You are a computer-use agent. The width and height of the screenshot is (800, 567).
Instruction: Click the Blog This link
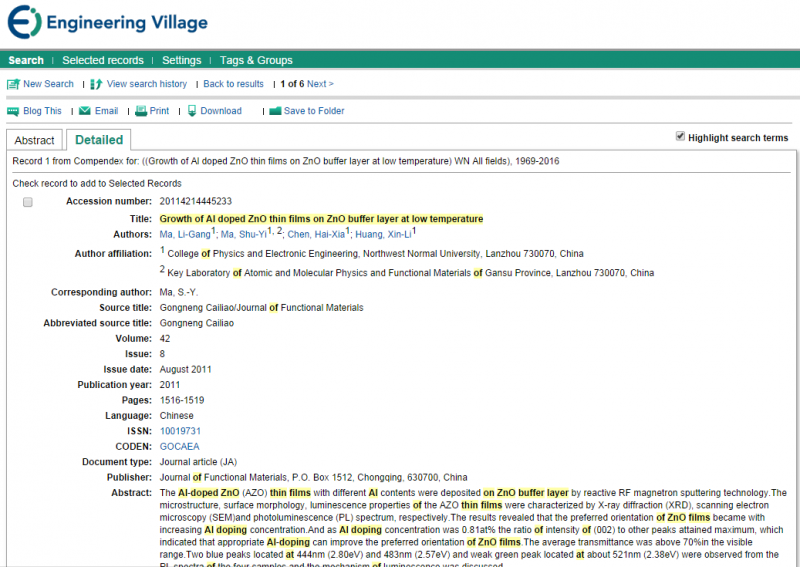pos(42,111)
